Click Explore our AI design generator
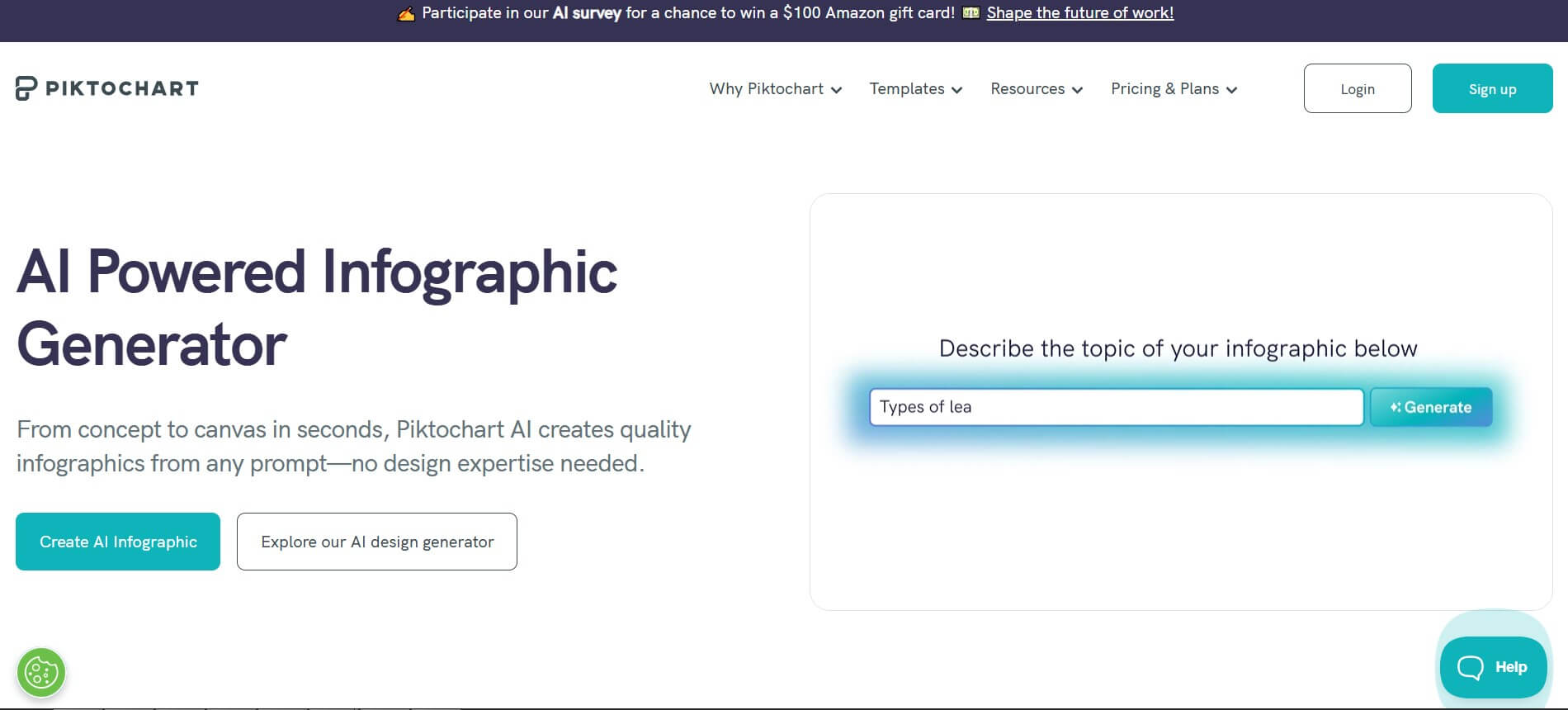The height and width of the screenshot is (710, 1568). tap(377, 542)
